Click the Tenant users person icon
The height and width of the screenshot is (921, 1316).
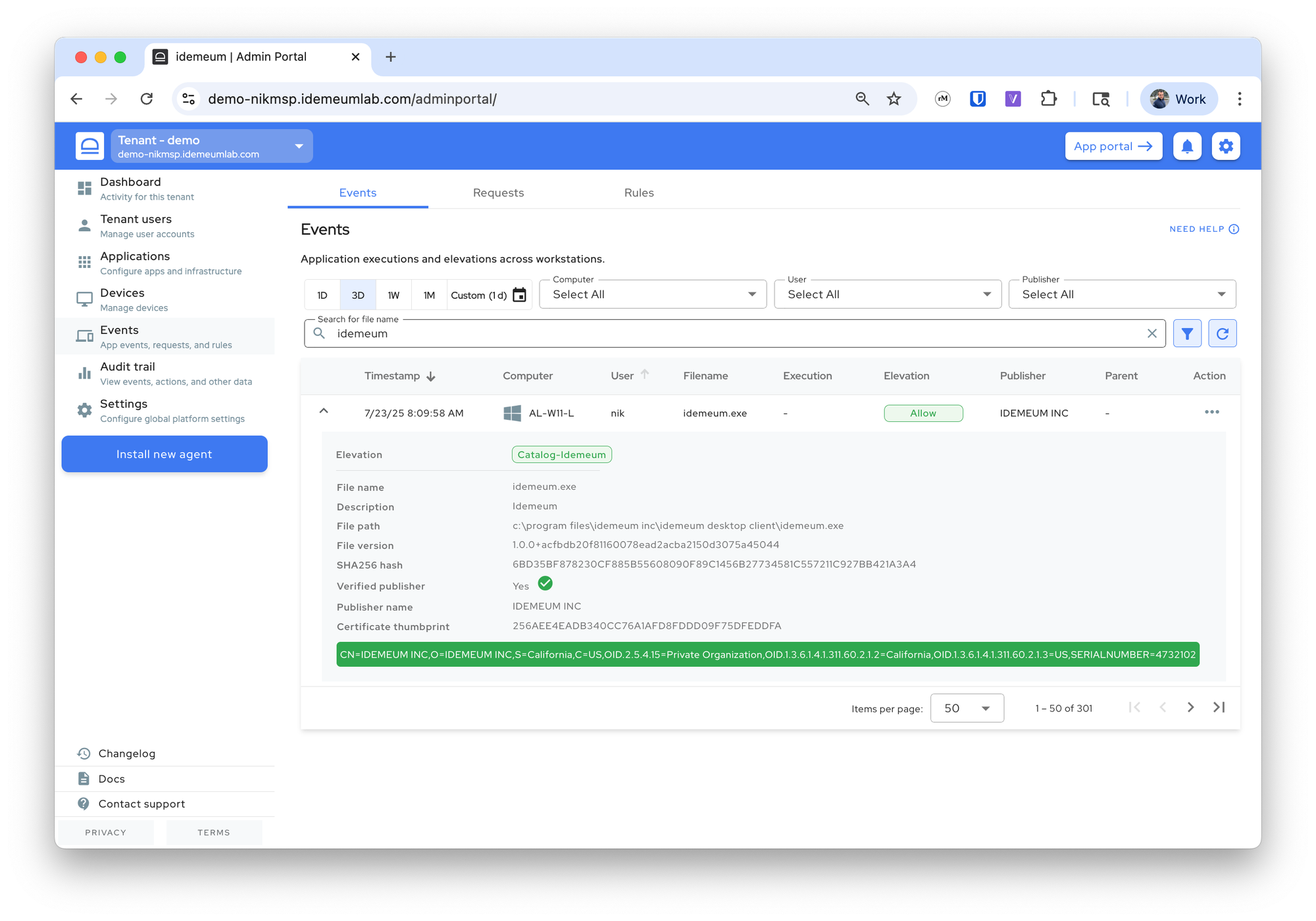(x=84, y=225)
